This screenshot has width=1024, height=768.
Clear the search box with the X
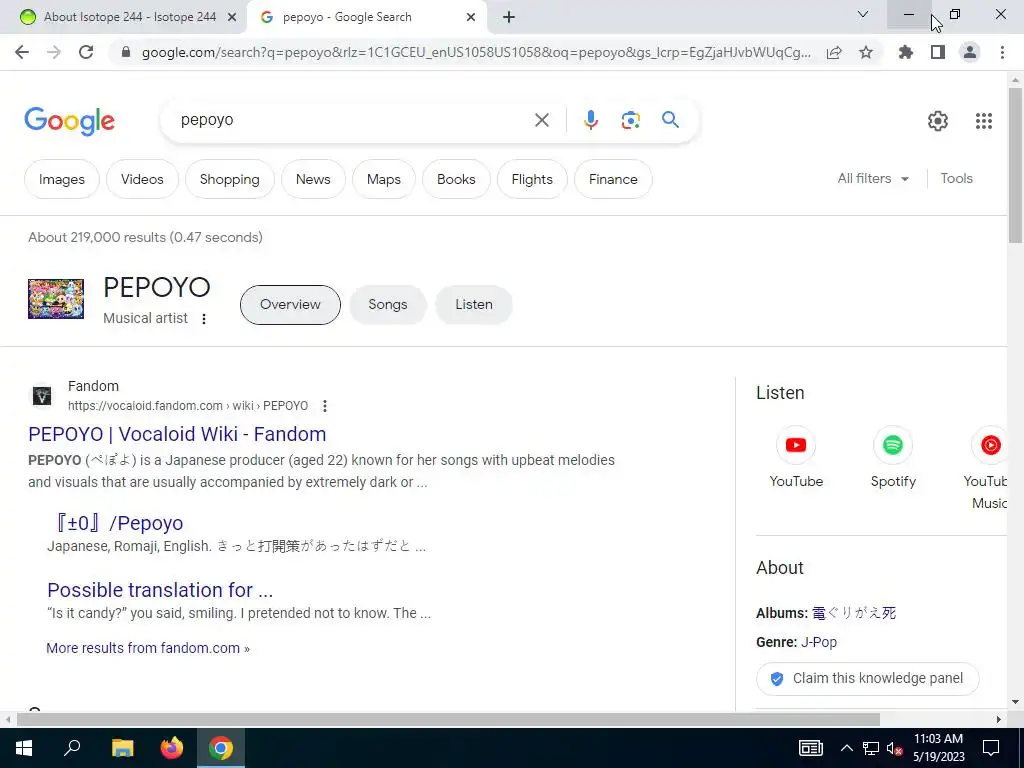pos(541,120)
